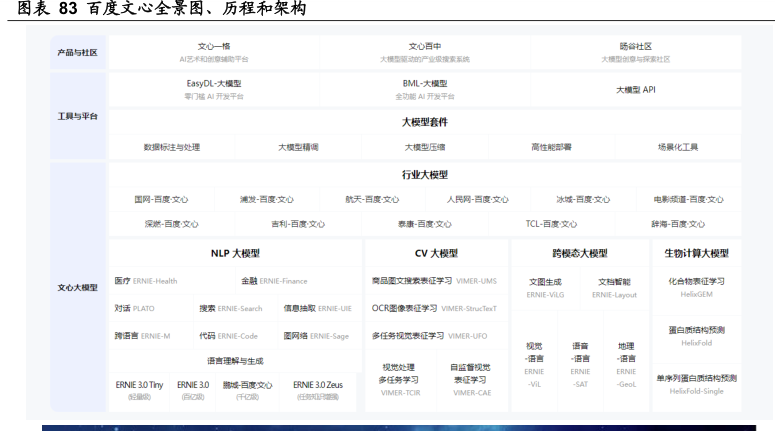The image size is (775, 431).
Task: Click the ERNIE 3.0 Zeus cell
Action: (x=318, y=390)
